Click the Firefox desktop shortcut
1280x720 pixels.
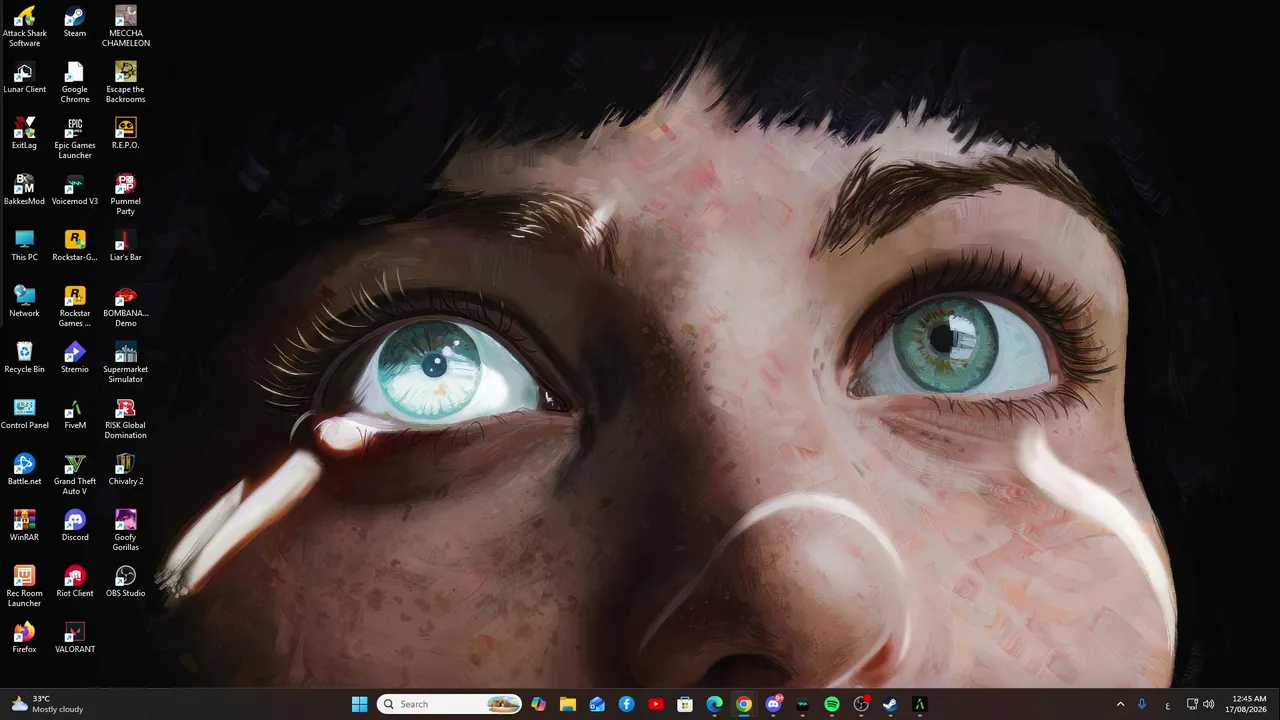pos(24,638)
